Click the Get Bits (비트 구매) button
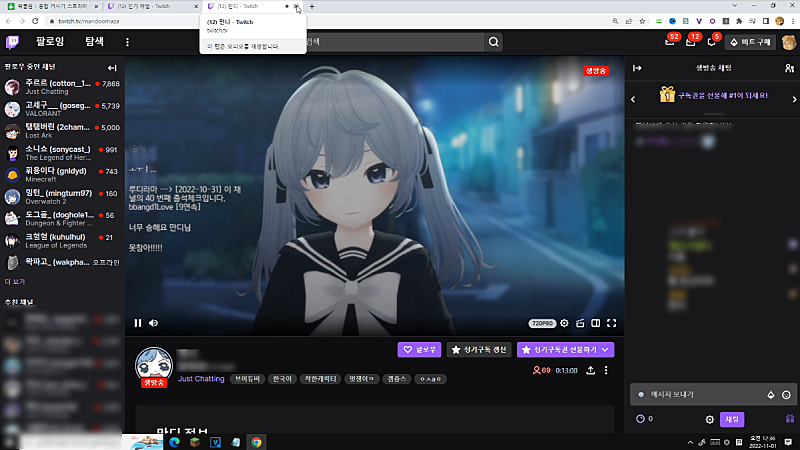The image size is (800, 450). click(750, 42)
